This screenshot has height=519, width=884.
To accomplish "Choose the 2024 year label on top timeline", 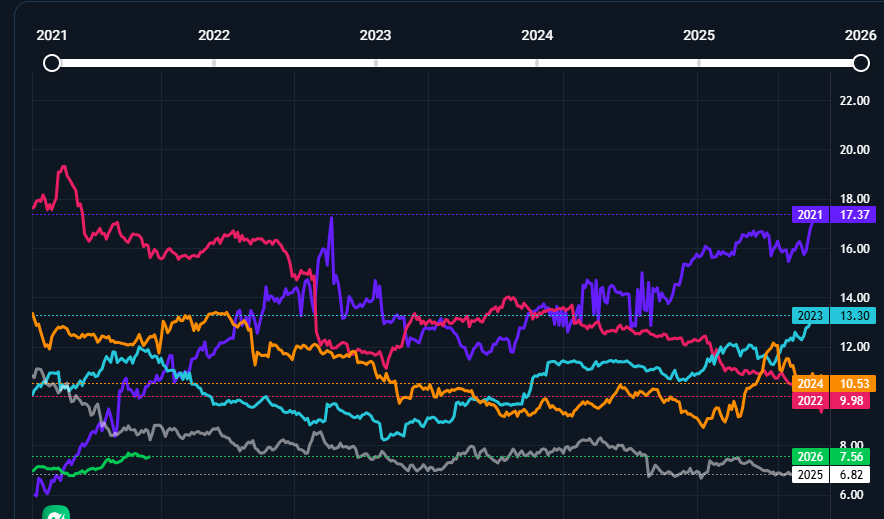I will tap(537, 34).
